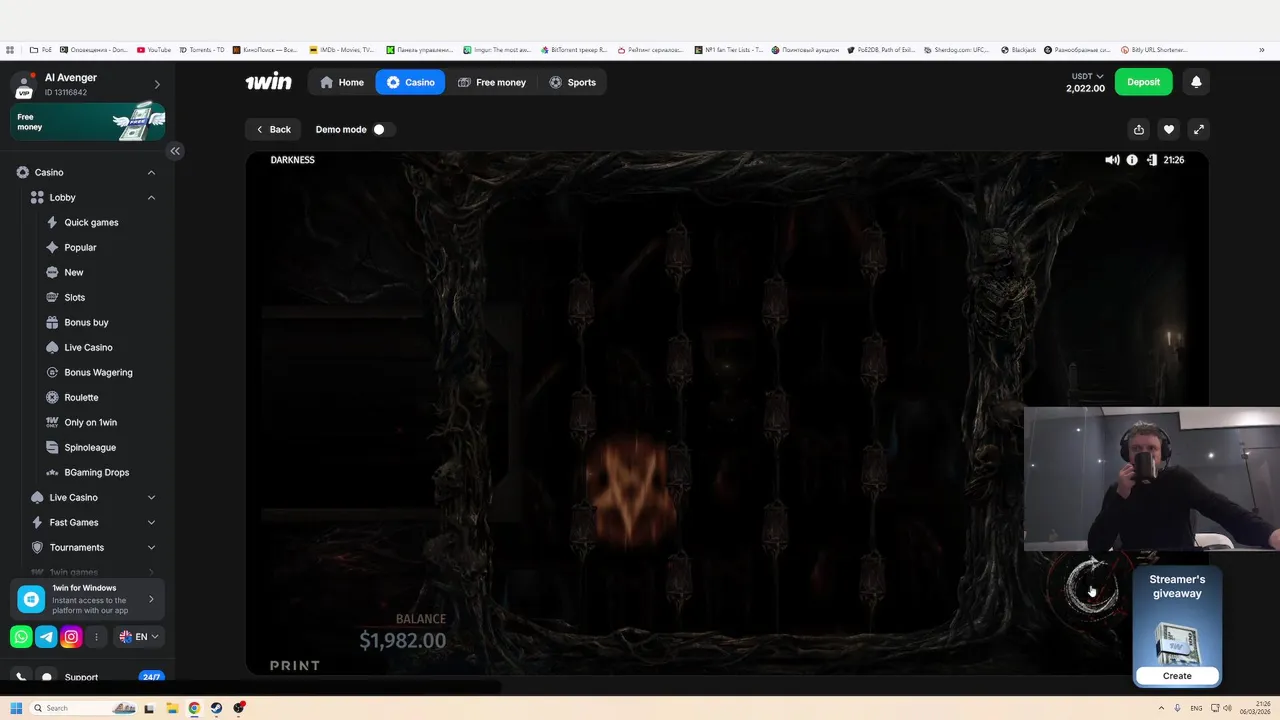Expand the Fast Games section
Image resolution: width=1280 pixels, height=720 pixels.
[151, 522]
